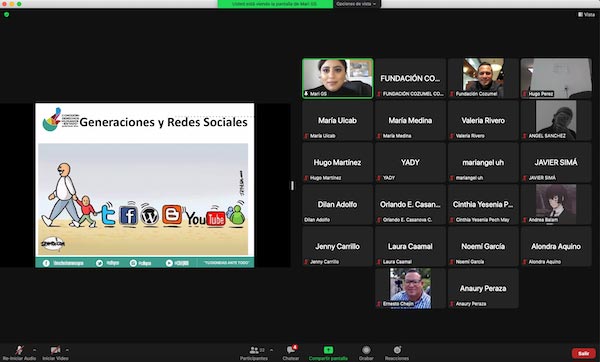Click the green encryption shield icon

7,15
